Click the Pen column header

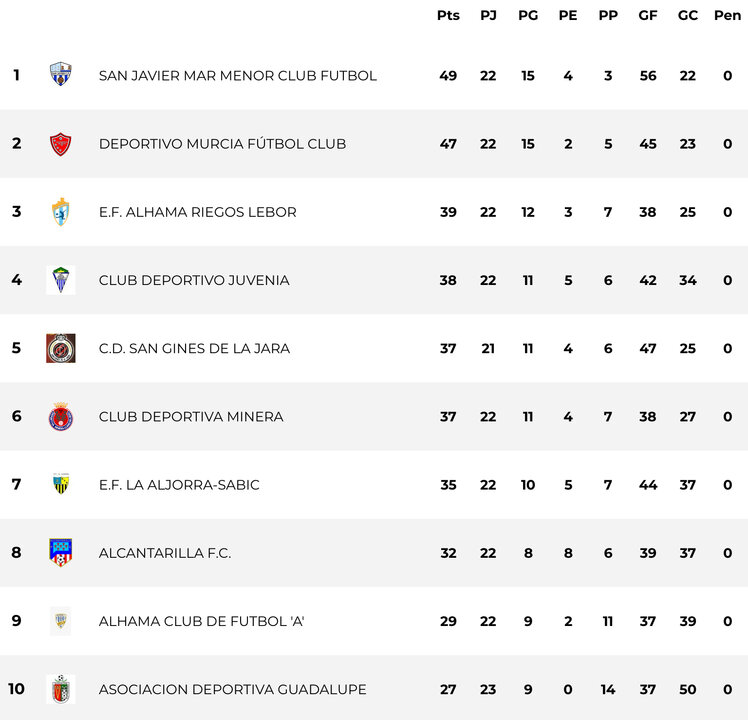pyautogui.click(x=727, y=15)
